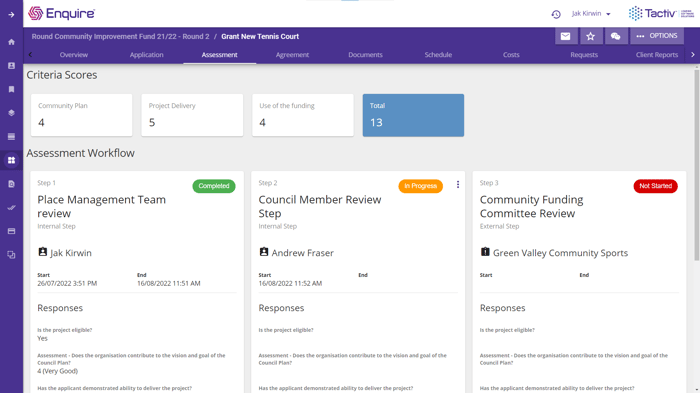Open the payment card icon in the sidebar
The height and width of the screenshot is (393, 700).
(11, 231)
